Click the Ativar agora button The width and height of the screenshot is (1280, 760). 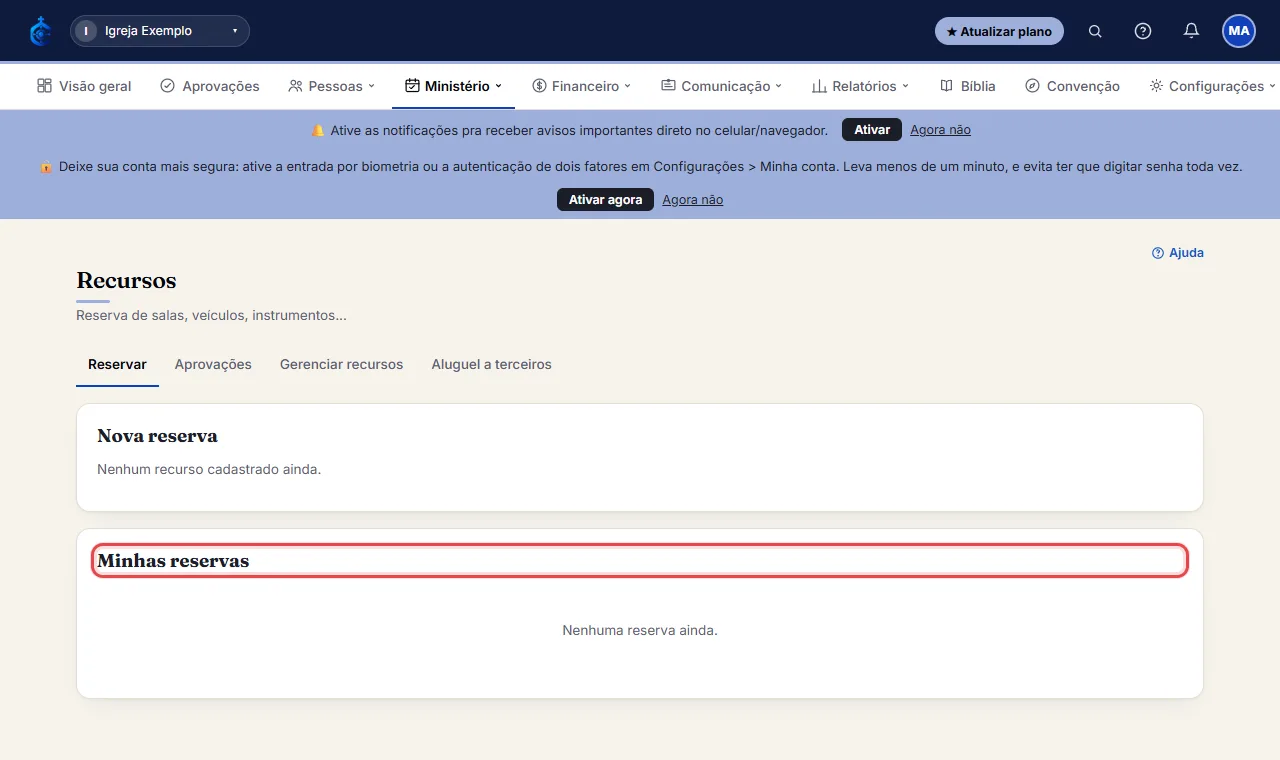tap(605, 200)
